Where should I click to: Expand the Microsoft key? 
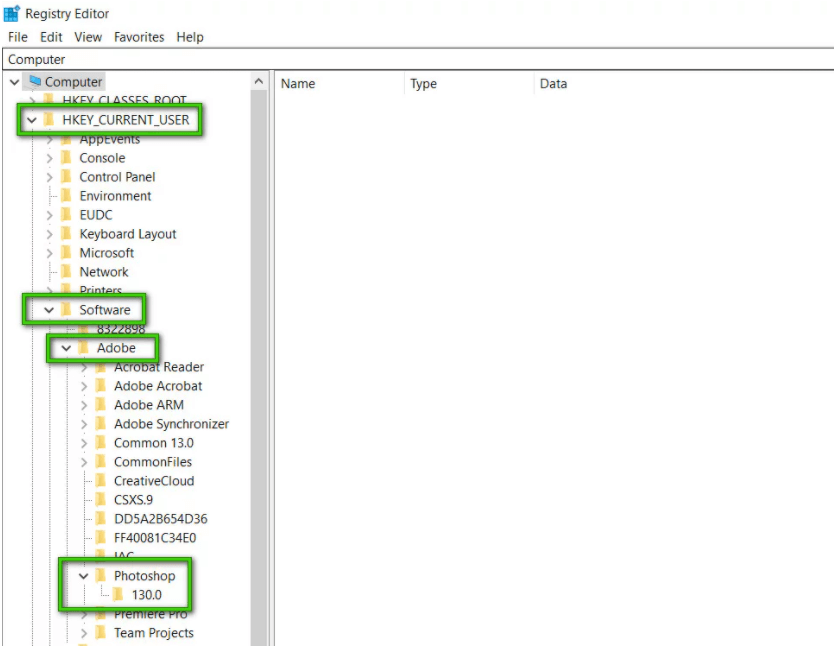[49, 253]
